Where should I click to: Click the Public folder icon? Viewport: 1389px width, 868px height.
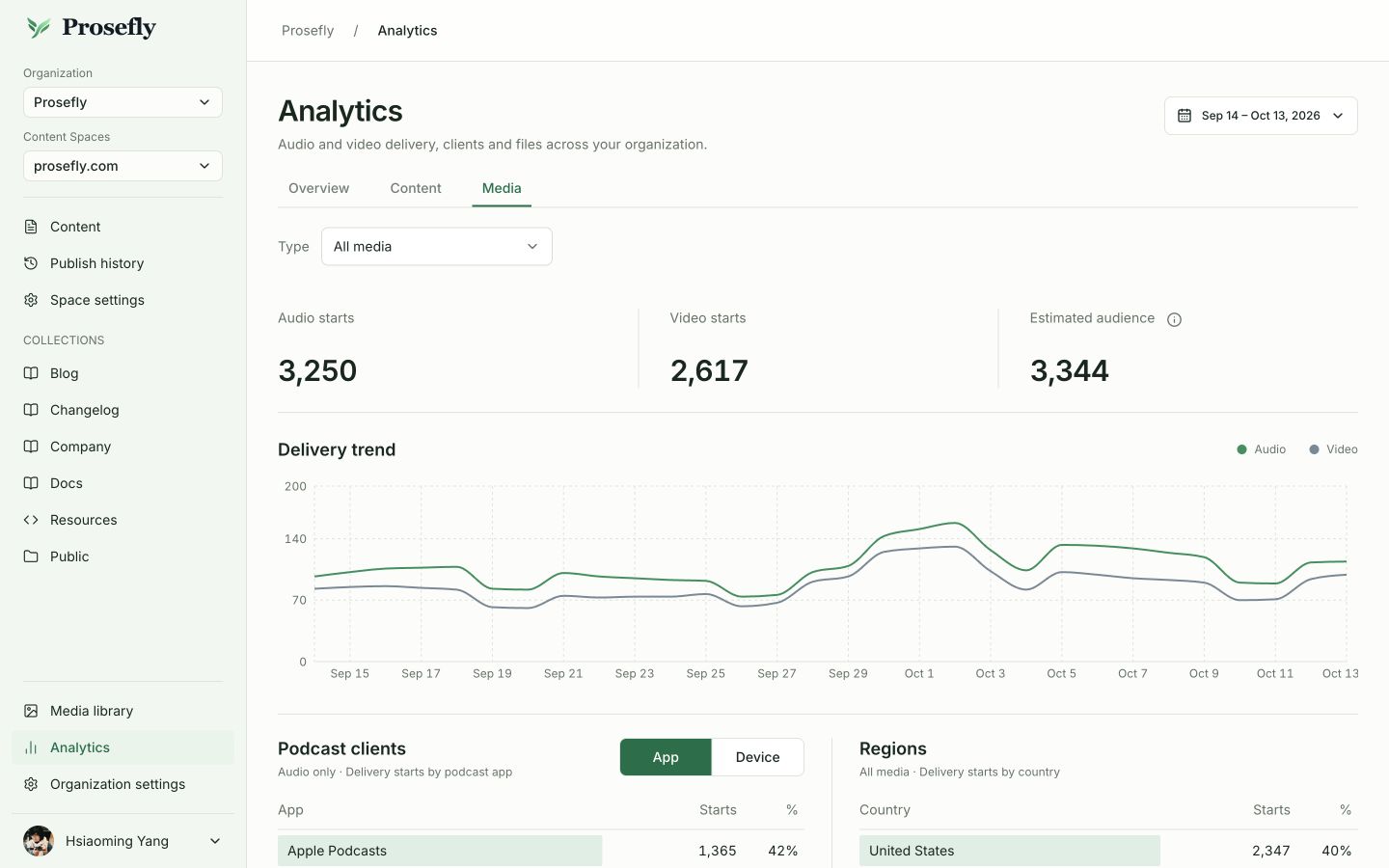31,556
